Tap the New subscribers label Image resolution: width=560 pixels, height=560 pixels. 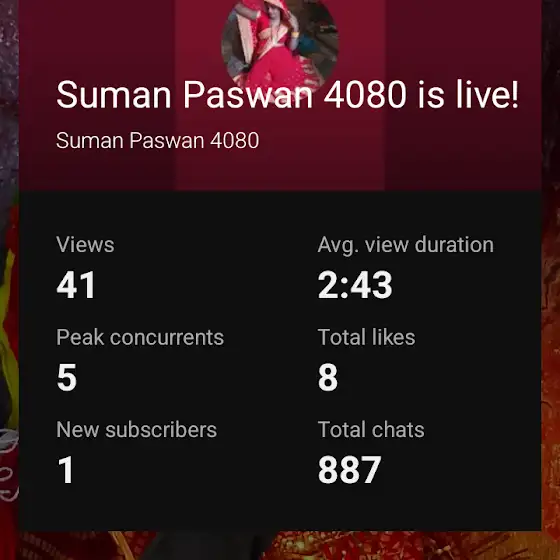point(136,429)
